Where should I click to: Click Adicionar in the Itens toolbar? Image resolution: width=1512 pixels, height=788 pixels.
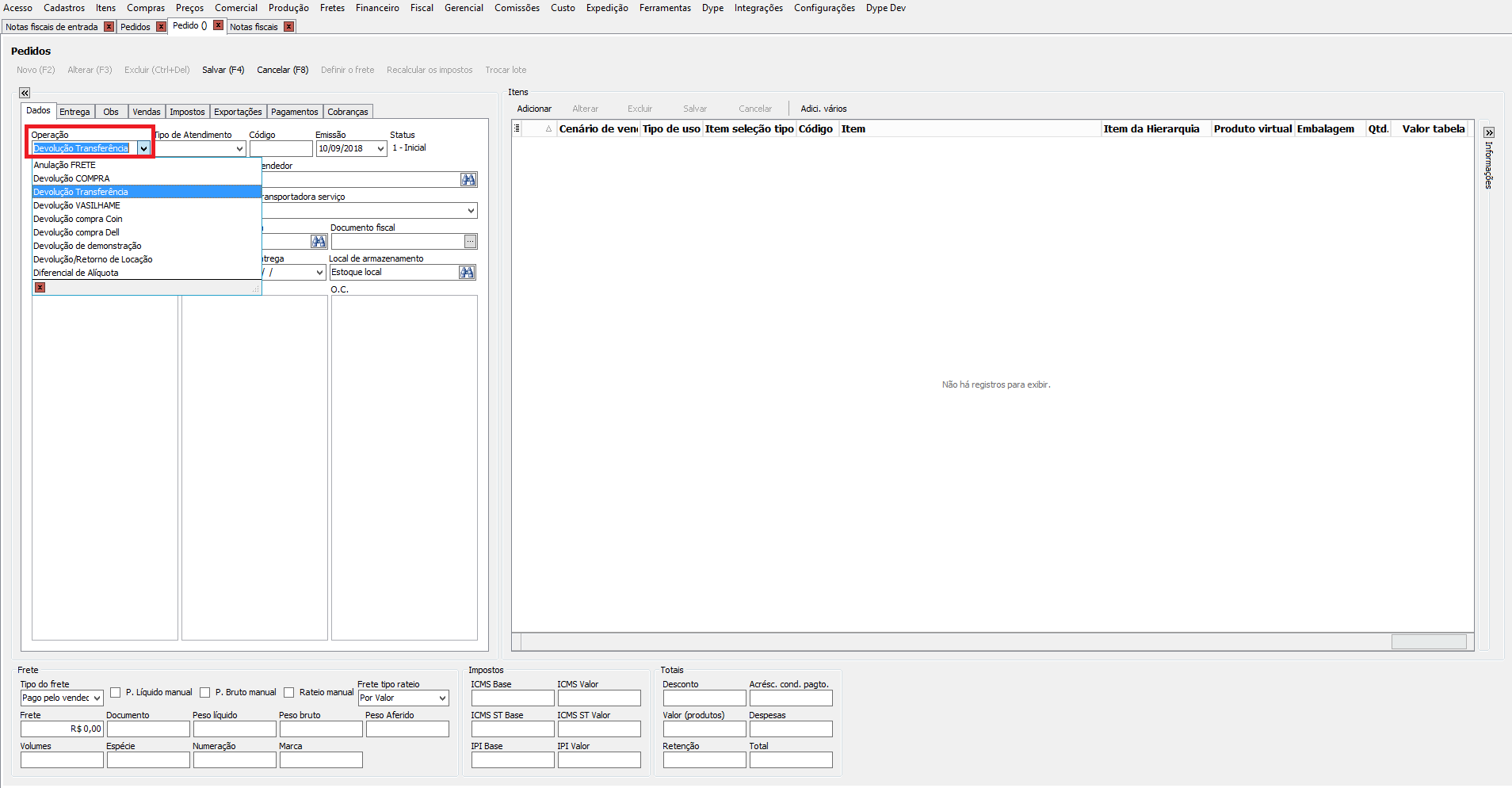tap(534, 109)
